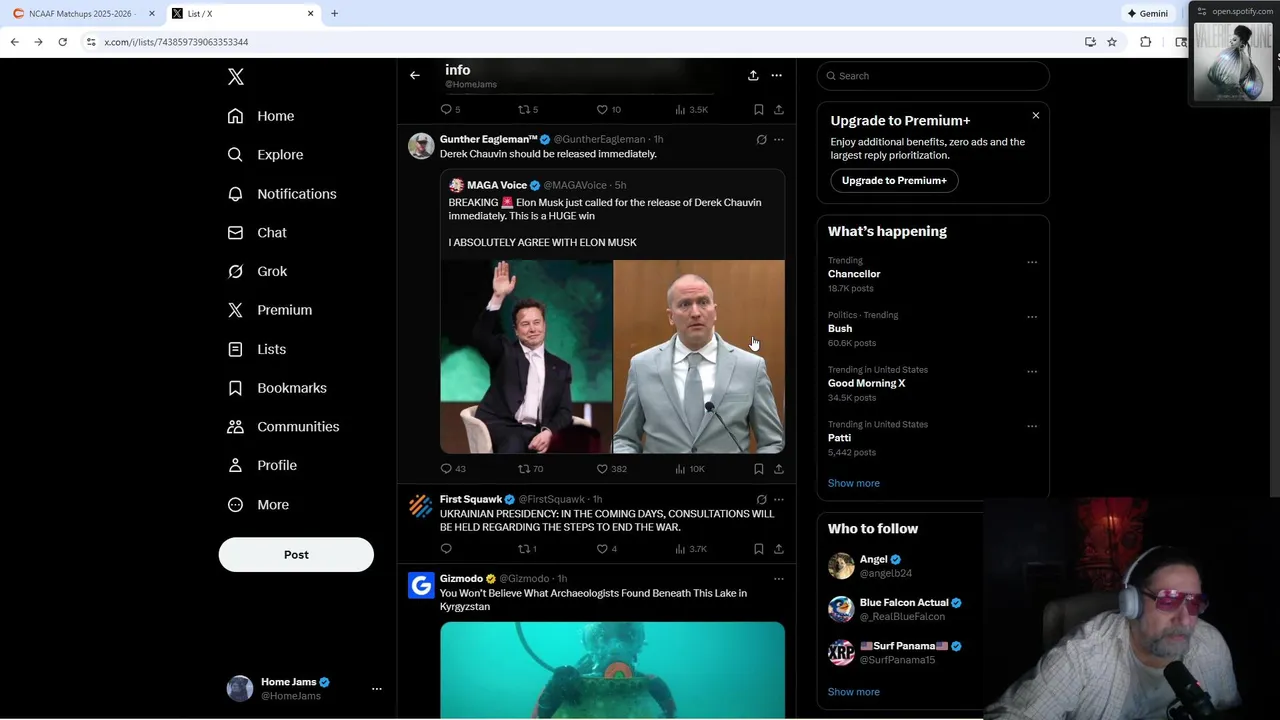Image resolution: width=1280 pixels, height=720 pixels.
Task: Click the X logo icon
Action: [236, 77]
